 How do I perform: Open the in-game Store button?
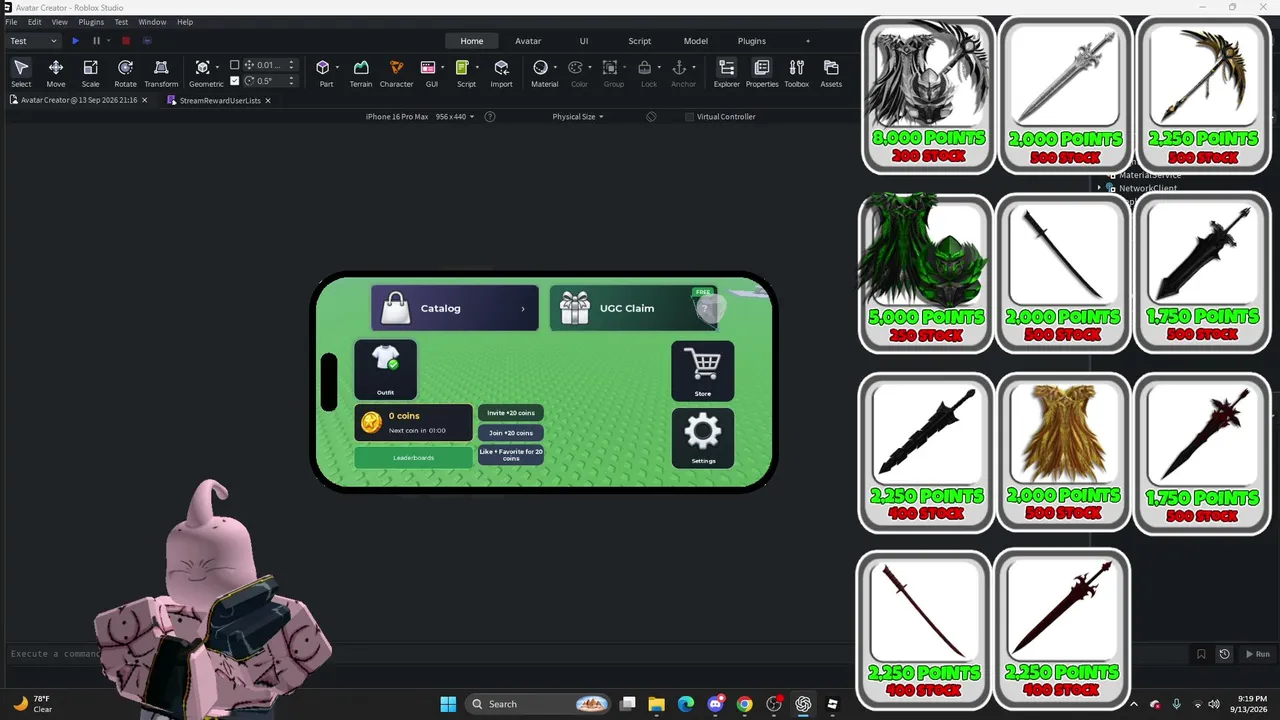click(x=703, y=371)
